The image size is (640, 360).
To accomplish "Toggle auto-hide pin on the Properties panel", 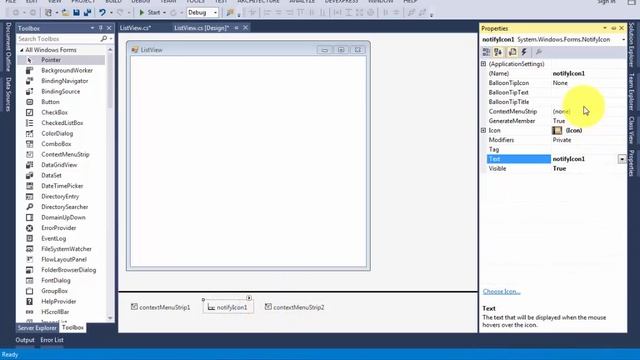I will (x=613, y=28).
